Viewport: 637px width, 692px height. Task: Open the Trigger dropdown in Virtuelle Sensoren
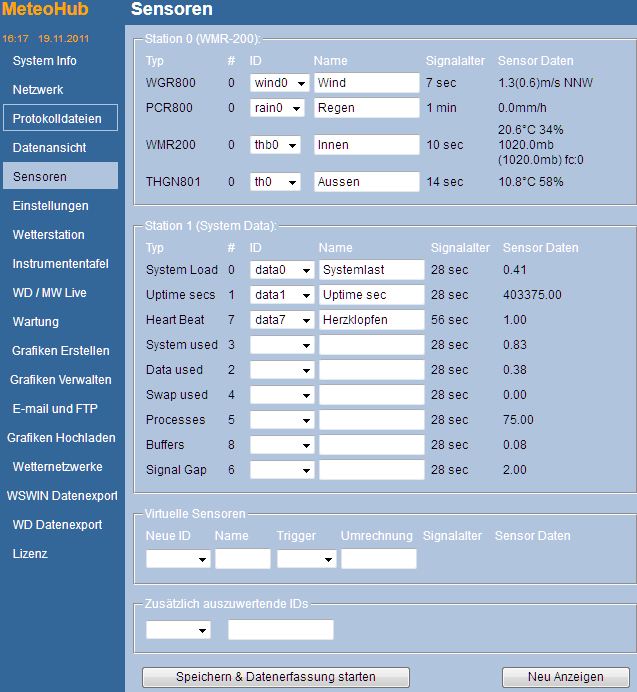point(306,560)
